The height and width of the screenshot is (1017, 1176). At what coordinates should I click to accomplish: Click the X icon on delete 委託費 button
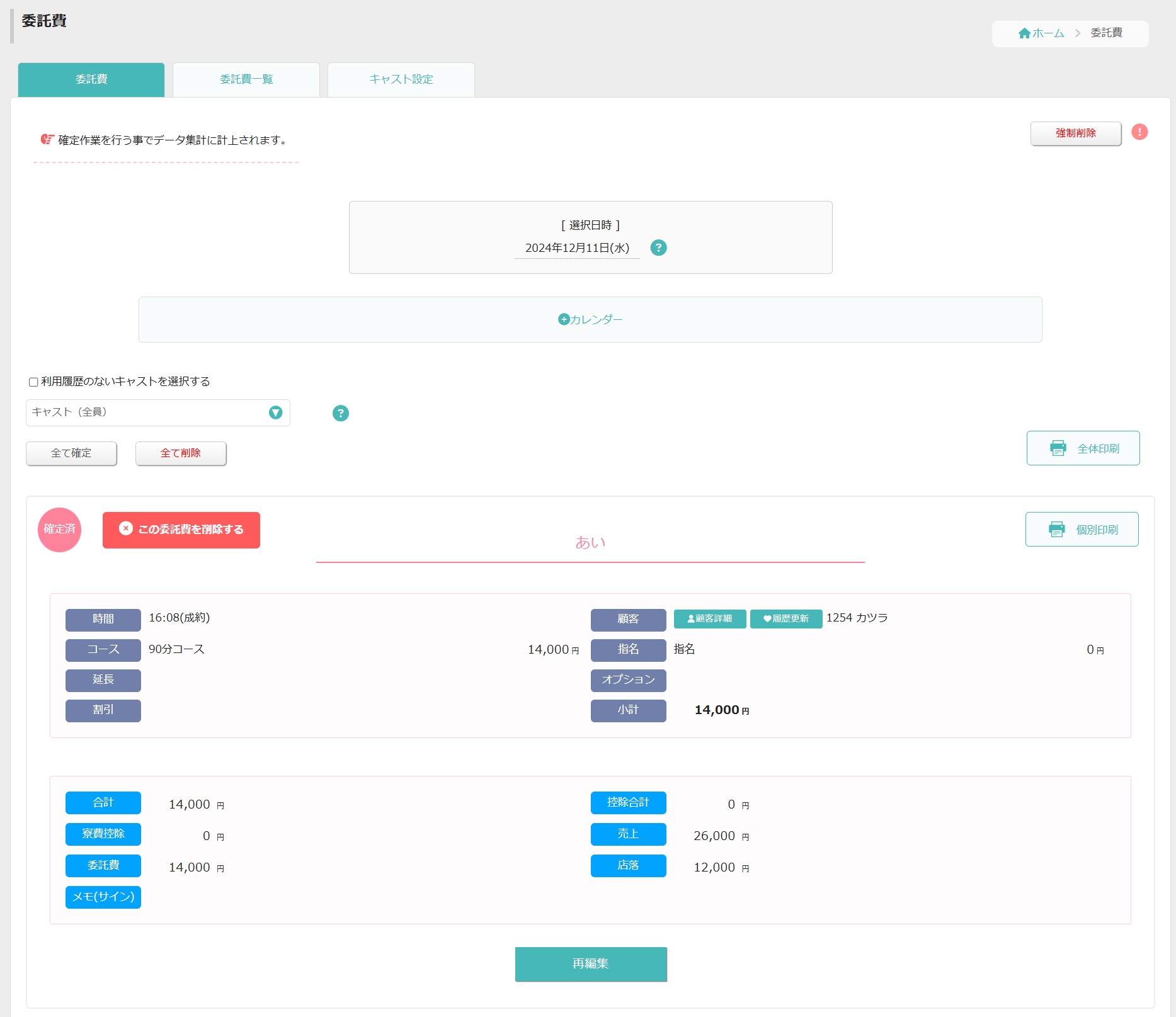click(x=126, y=529)
